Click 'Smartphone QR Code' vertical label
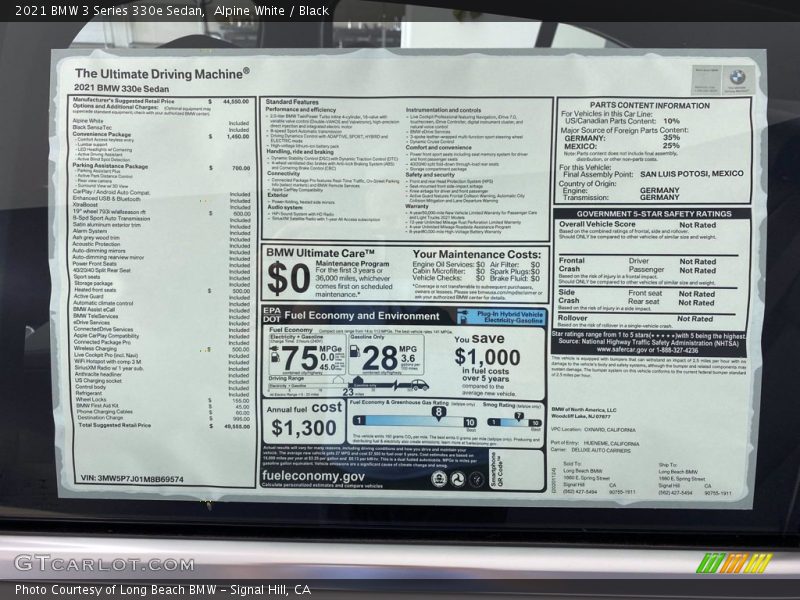The image size is (800, 600). coord(496,469)
